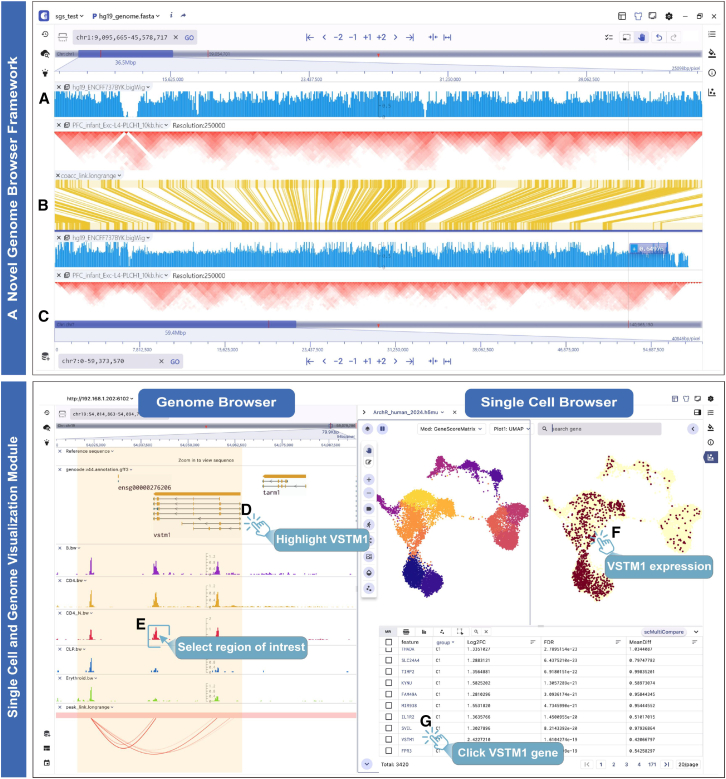Screen dimensions: 726x779
Task: Open the group column filter dropdown
Action: click(x=445, y=642)
